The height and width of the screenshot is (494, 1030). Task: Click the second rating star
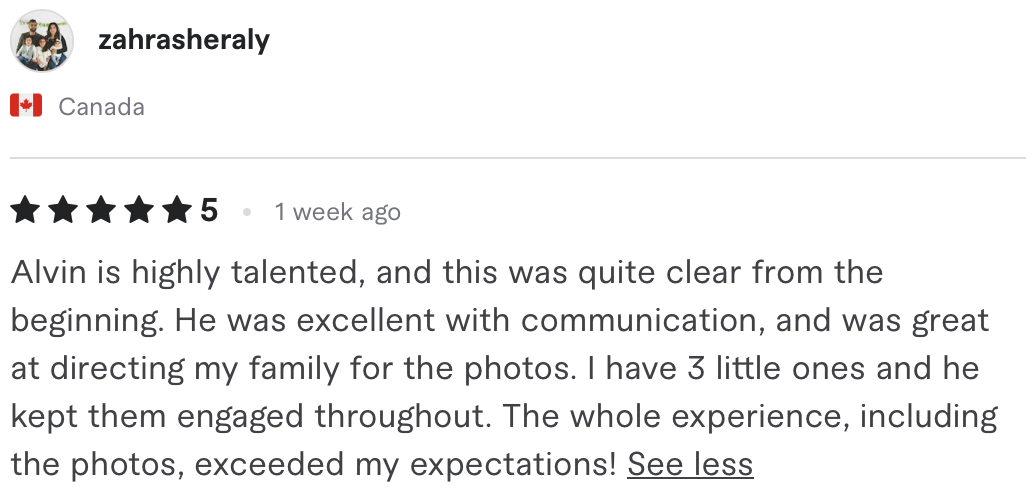[x=63, y=212]
